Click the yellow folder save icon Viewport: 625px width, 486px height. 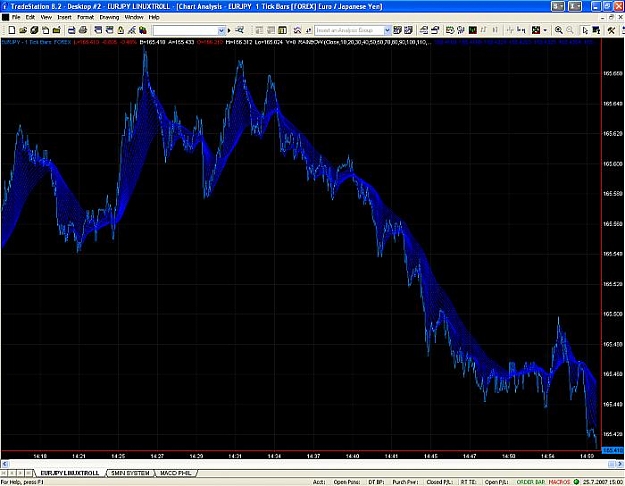pyautogui.click(x=57, y=30)
